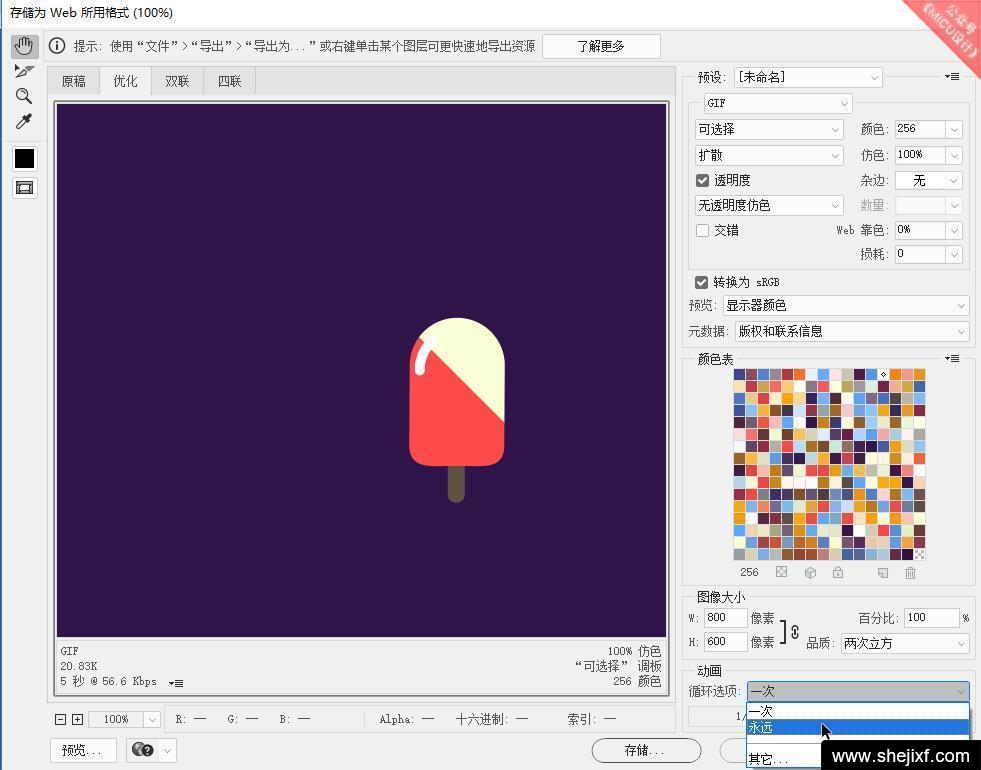981x770 pixels.
Task: Select the Eyedropper tool
Action: pyautogui.click(x=24, y=121)
